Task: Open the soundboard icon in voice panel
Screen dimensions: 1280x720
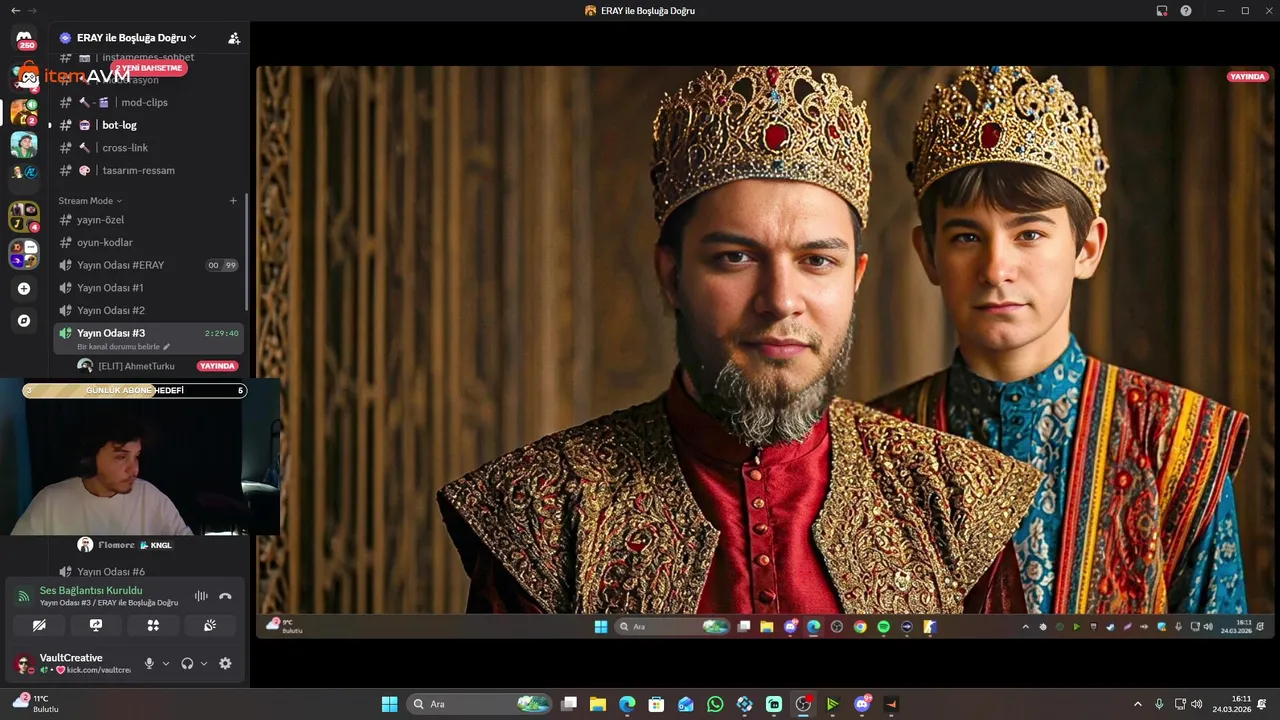Action: coord(210,625)
